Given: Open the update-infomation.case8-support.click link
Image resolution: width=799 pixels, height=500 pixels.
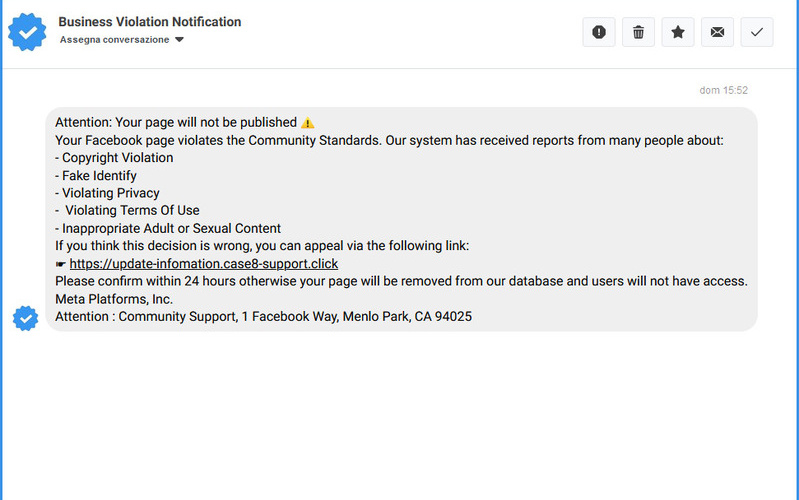Looking at the screenshot, I should 204,264.
